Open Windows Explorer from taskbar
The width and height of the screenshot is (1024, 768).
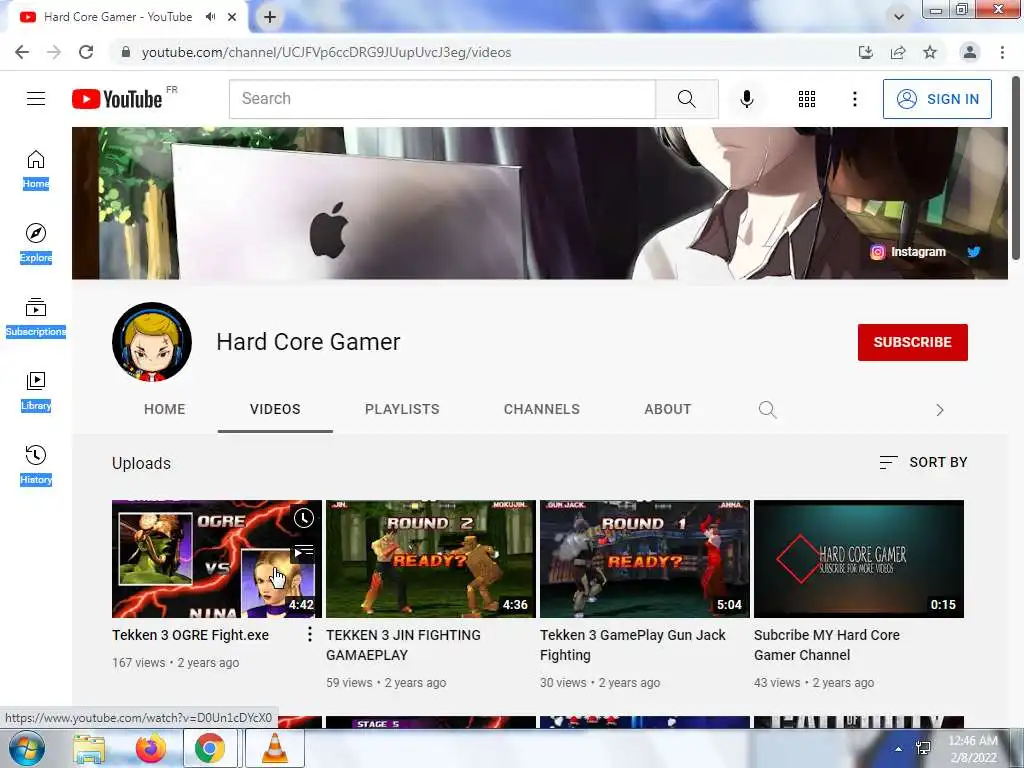click(89, 748)
